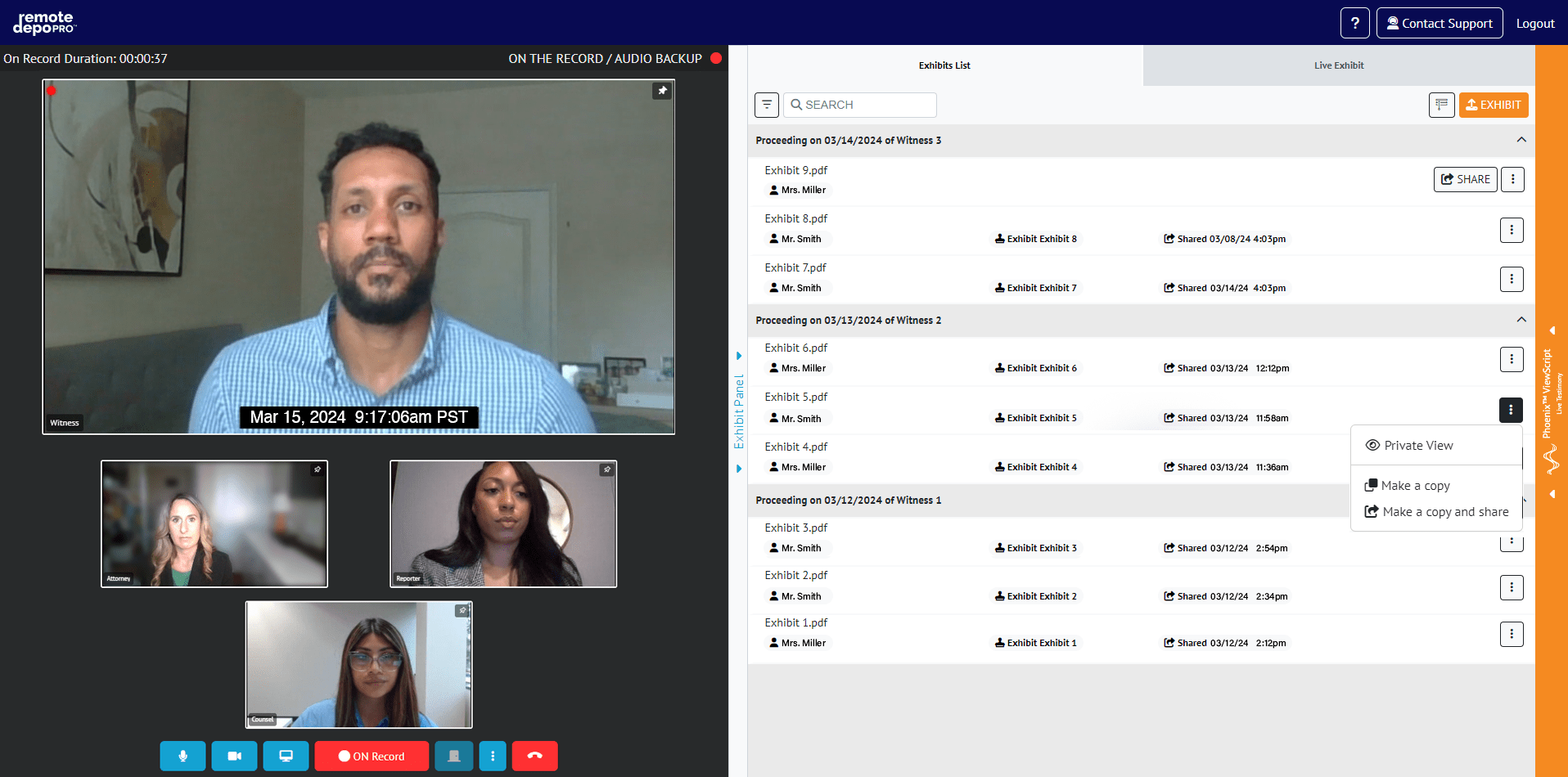Click the Witness video thumbnail
This screenshot has height=777, width=1568.
pyautogui.click(x=358, y=257)
